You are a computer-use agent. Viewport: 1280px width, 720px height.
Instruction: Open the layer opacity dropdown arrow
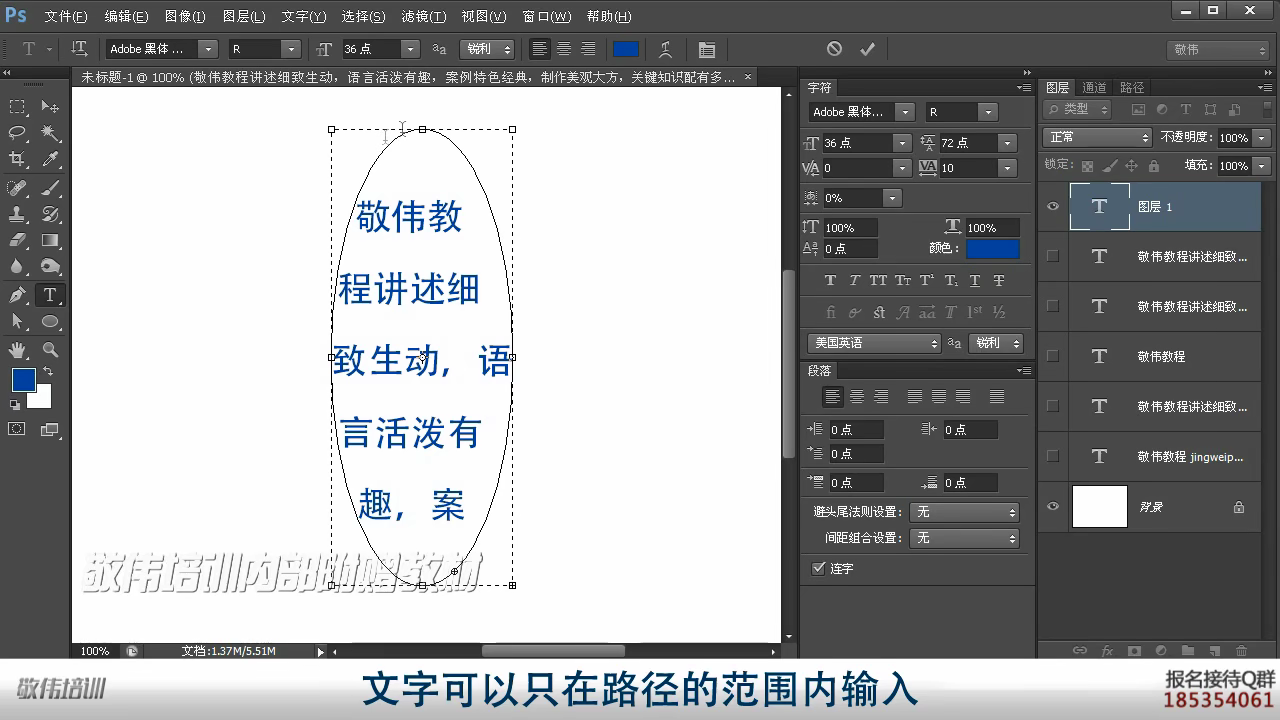coord(1262,137)
